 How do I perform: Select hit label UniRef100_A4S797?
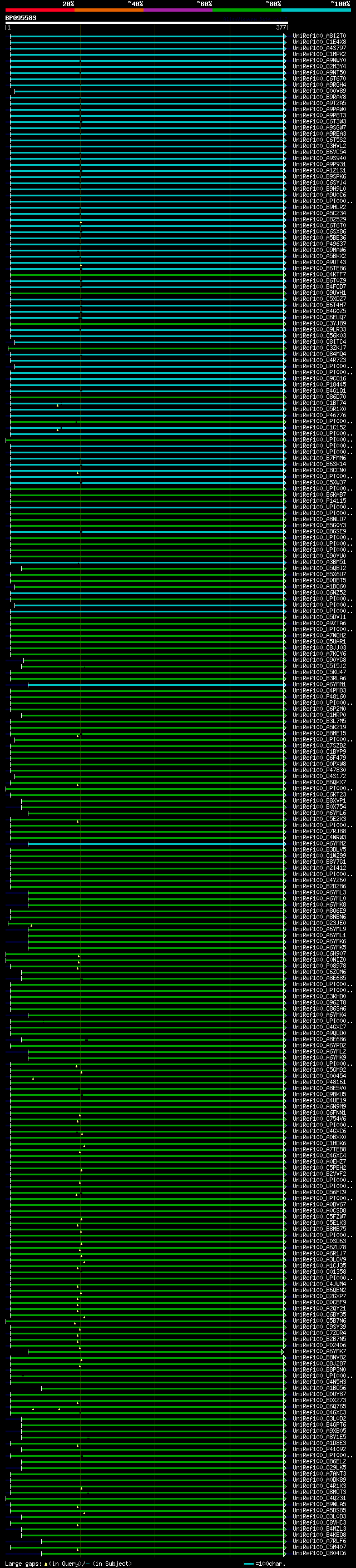coord(319,48)
